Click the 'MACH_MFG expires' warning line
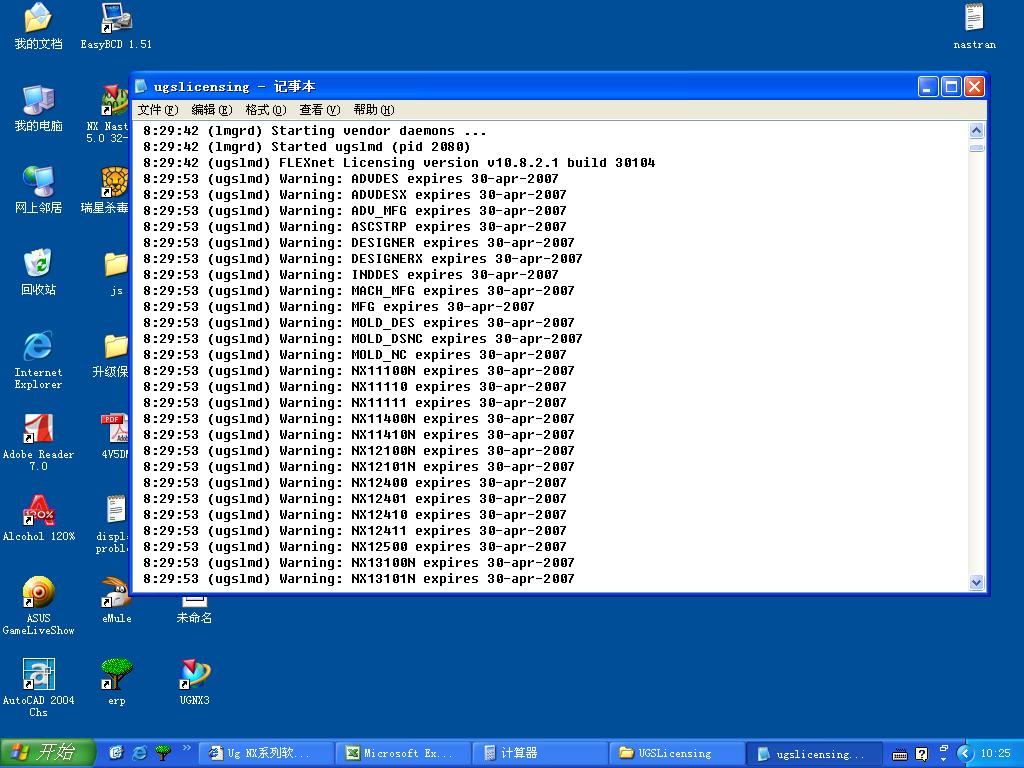Viewport: 1024px width, 768px height. [x=359, y=291]
